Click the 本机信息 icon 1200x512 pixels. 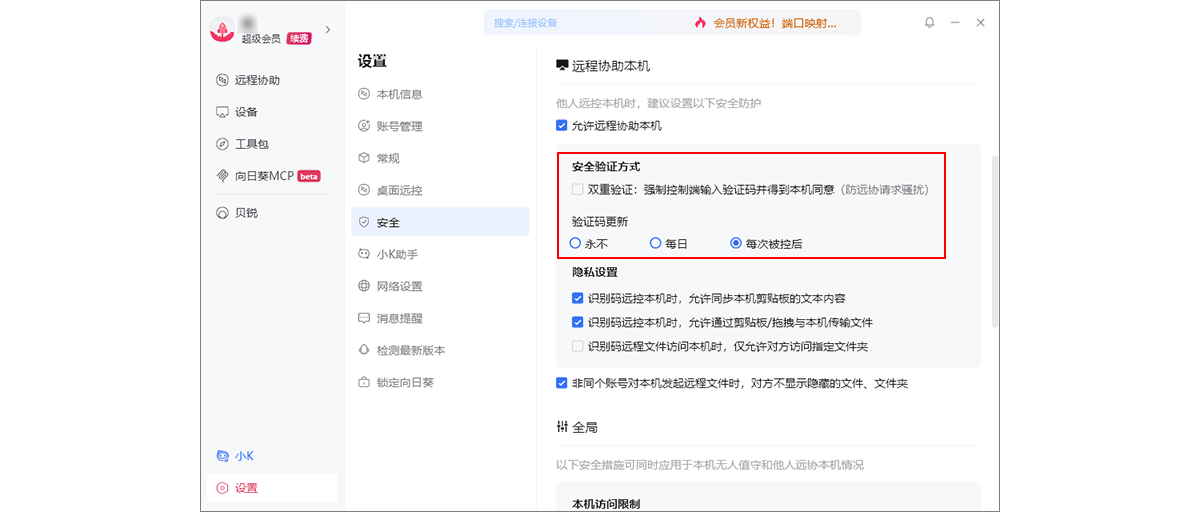coord(364,94)
